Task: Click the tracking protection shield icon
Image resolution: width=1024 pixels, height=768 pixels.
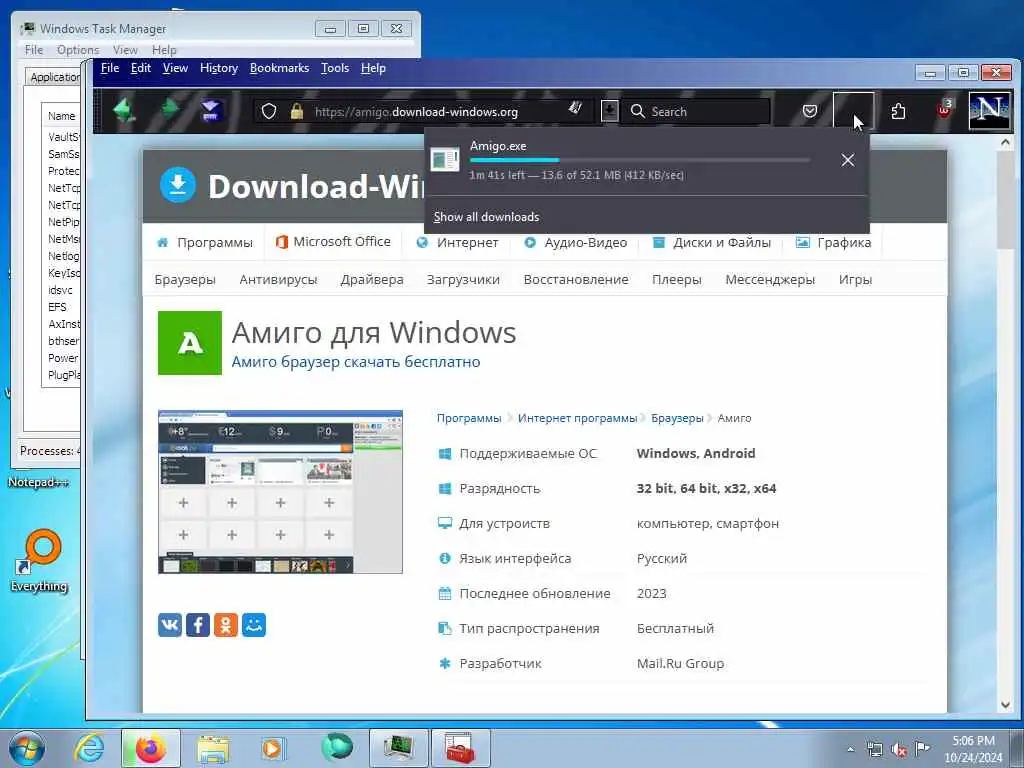Action: coord(268,111)
